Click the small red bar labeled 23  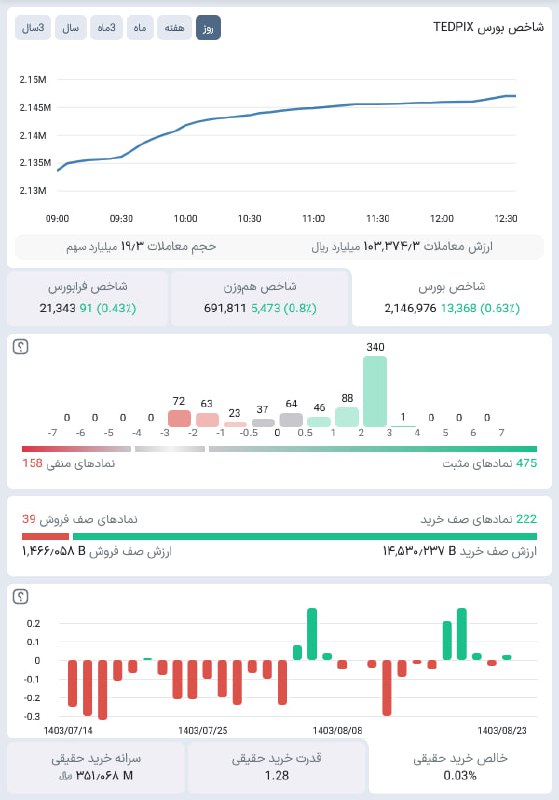[x=235, y=424]
